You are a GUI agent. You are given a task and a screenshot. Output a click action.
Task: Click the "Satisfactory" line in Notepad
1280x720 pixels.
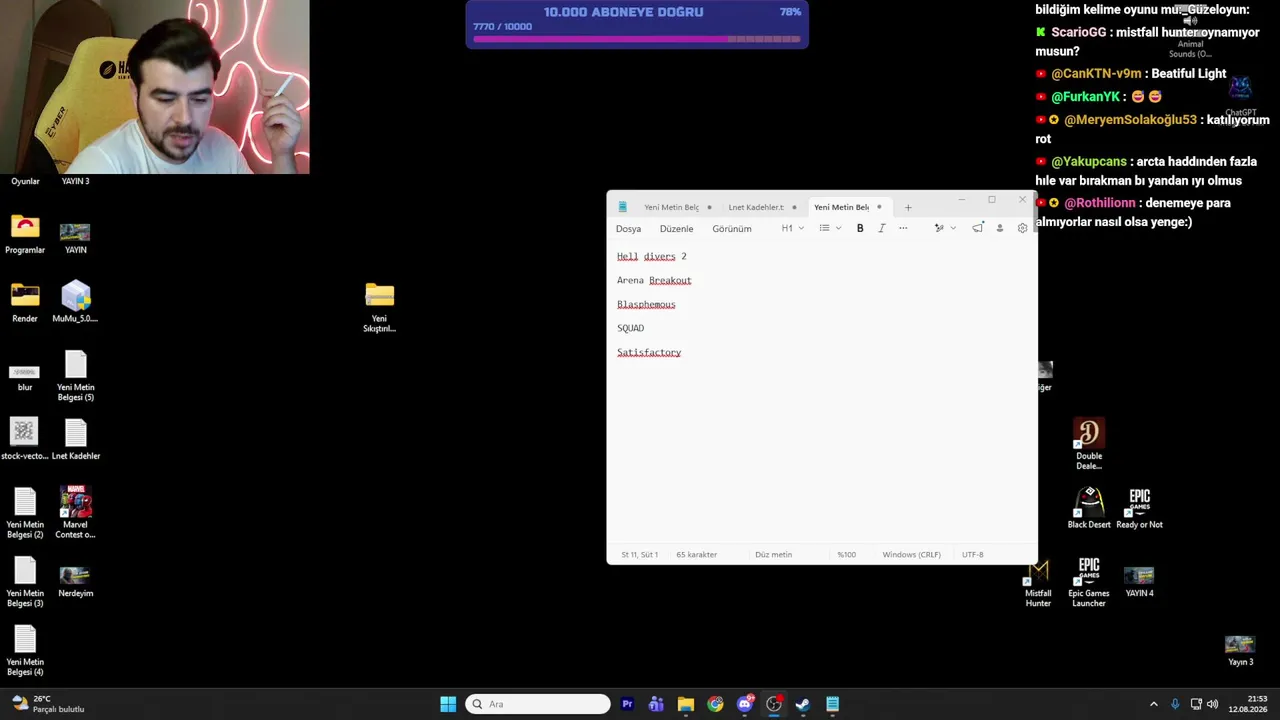[x=649, y=352]
